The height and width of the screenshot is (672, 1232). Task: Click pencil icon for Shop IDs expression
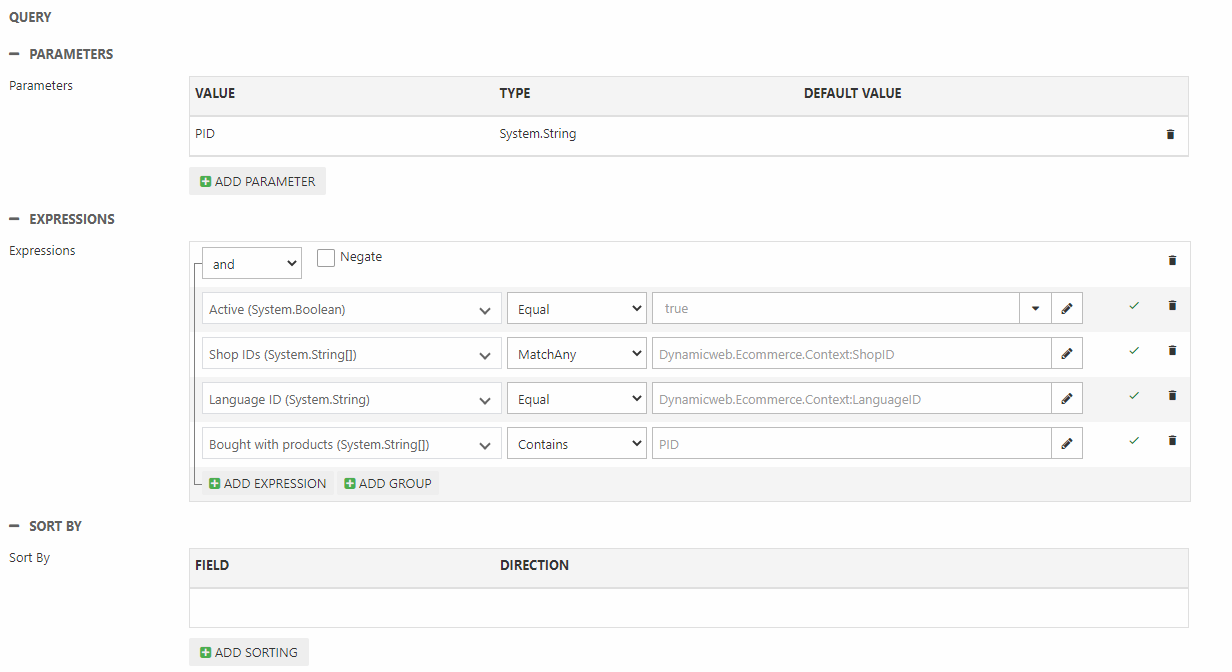1067,354
